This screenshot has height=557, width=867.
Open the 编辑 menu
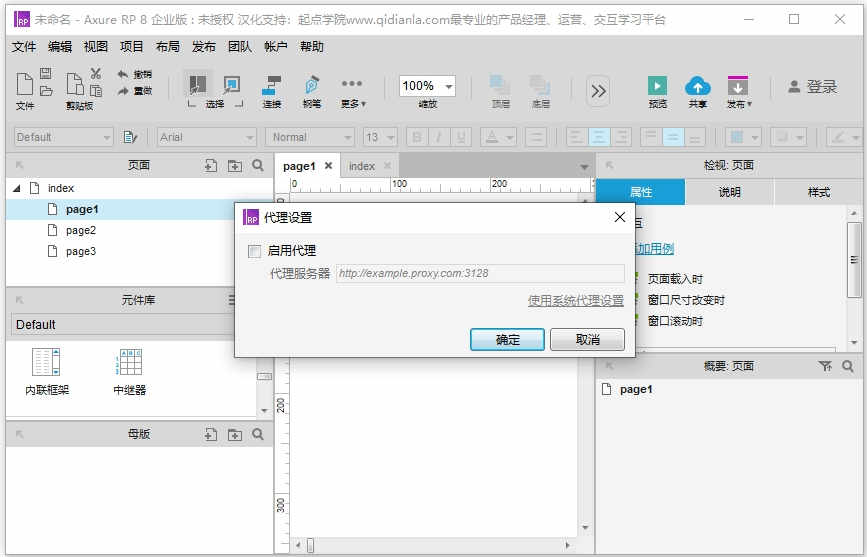pyautogui.click(x=60, y=47)
